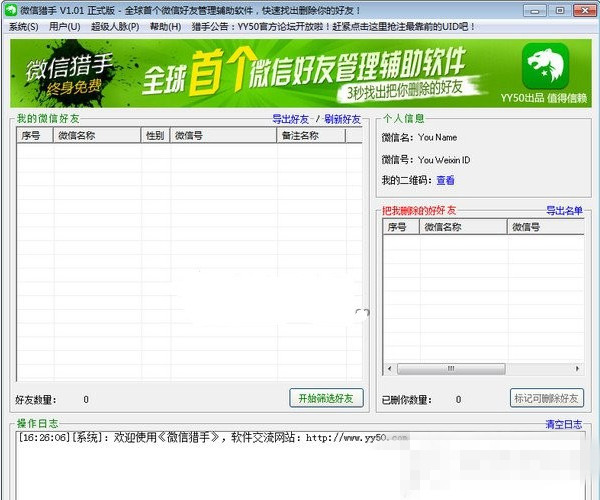This screenshot has width=600, height=500.
Task: Click the You Name text
Action: pos(437,137)
